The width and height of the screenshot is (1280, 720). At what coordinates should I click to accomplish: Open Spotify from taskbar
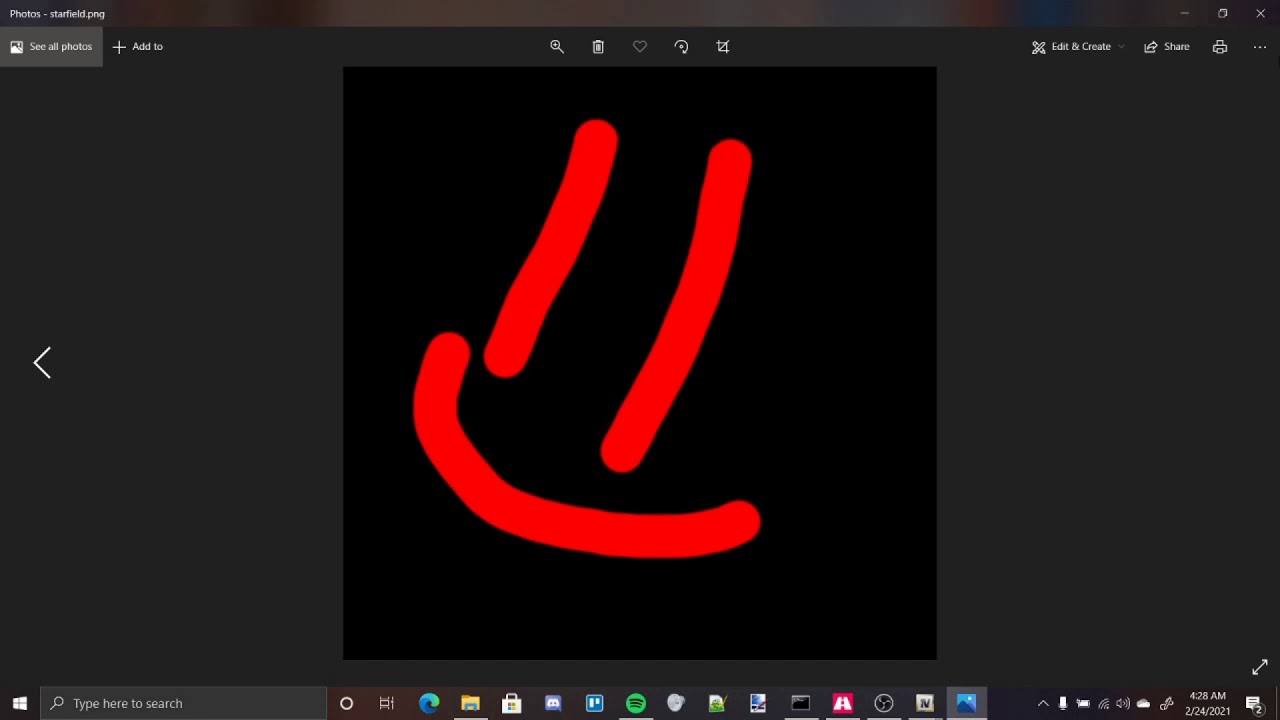pos(636,703)
